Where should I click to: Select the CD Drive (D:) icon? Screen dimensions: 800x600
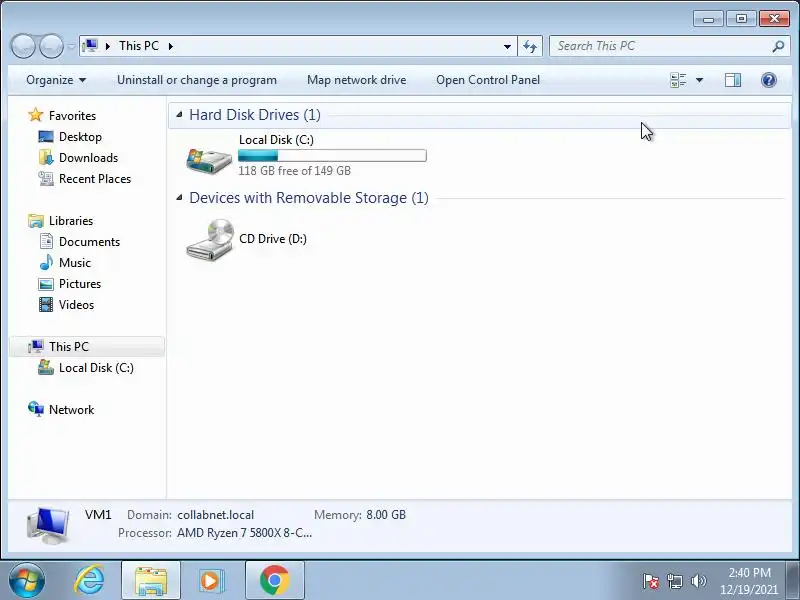[210, 239]
